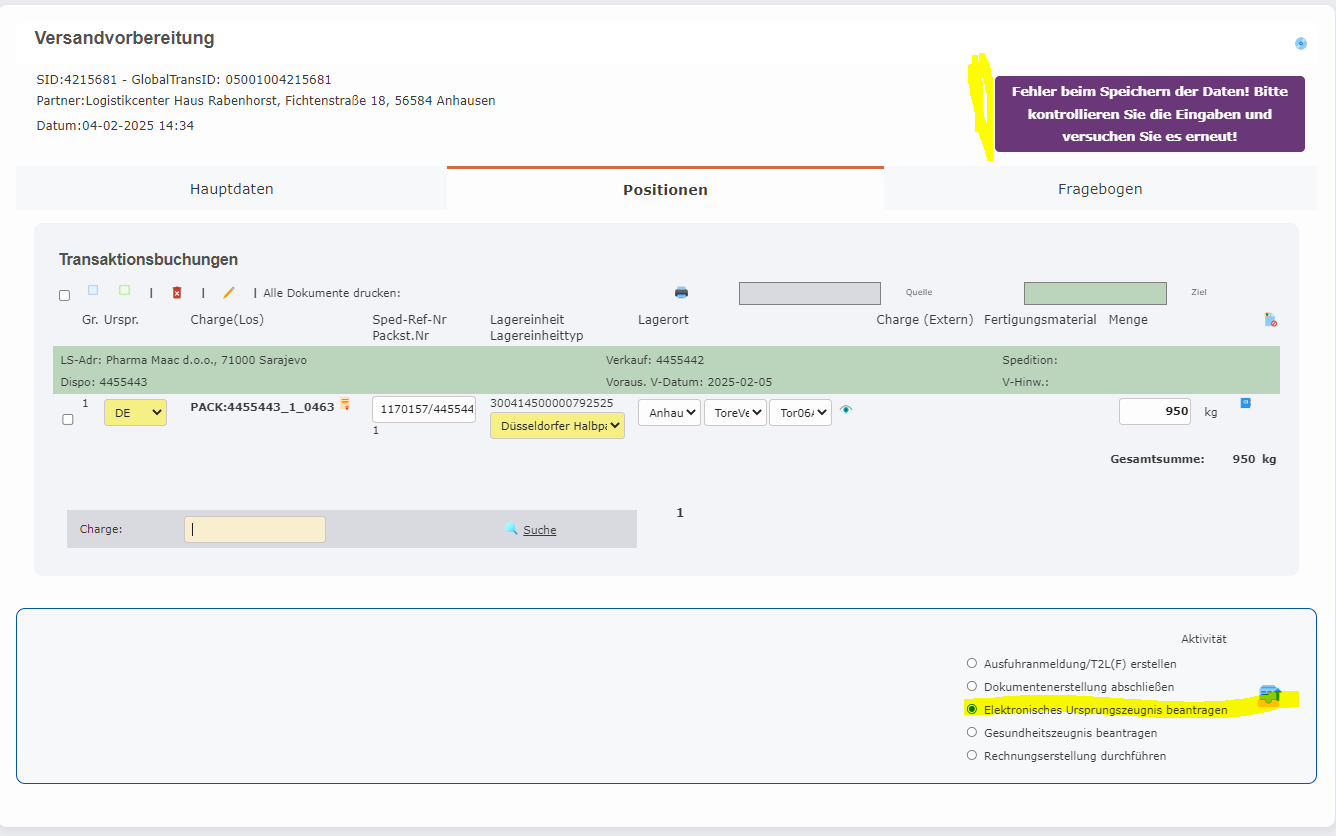Click the eye toggle beside the Tor06 dropdown
The height and width of the screenshot is (836, 1336).
click(845, 410)
